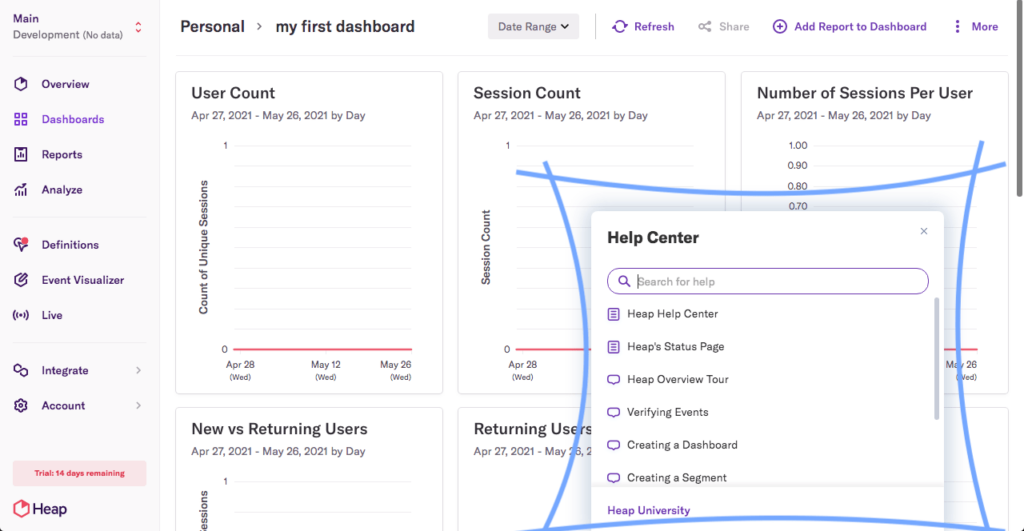Click my first dashboard title

click(x=345, y=27)
